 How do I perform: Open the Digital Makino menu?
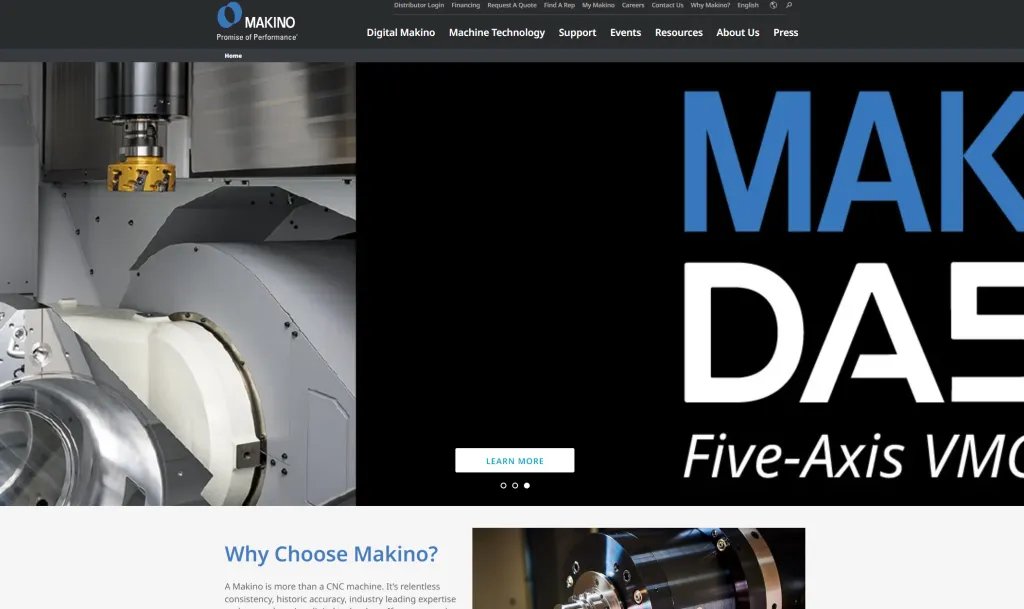coord(401,33)
